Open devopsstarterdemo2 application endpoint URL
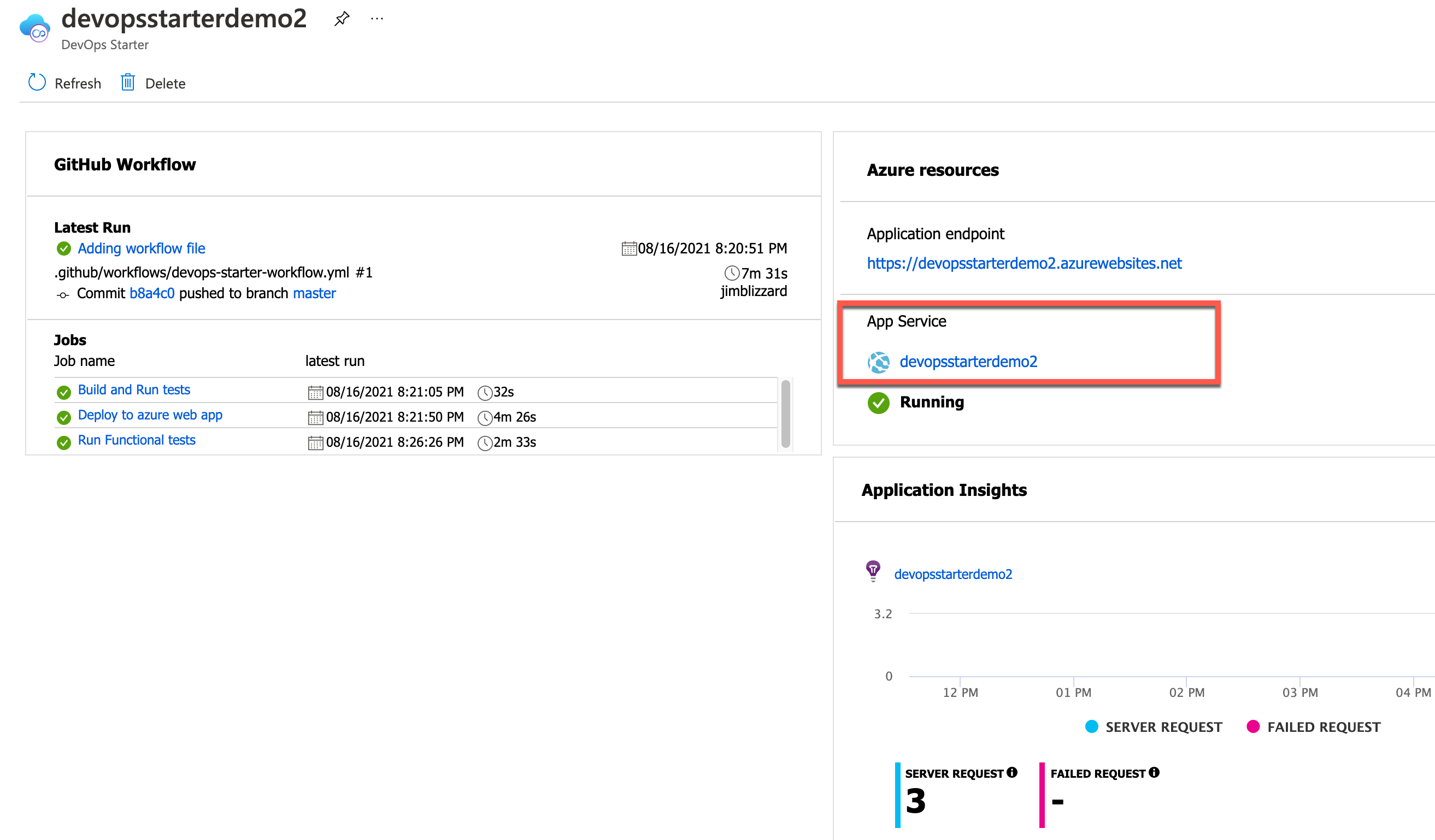The image size is (1435, 840). coord(1025,263)
